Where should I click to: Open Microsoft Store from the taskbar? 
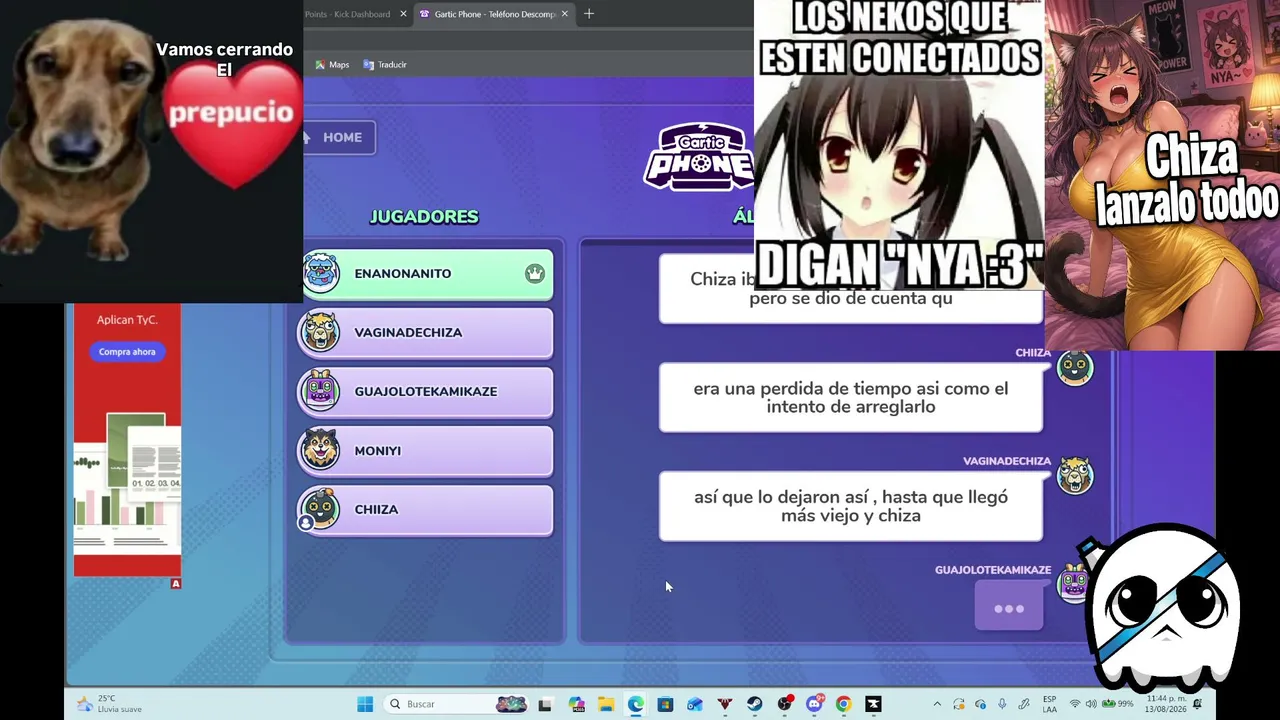[665, 704]
